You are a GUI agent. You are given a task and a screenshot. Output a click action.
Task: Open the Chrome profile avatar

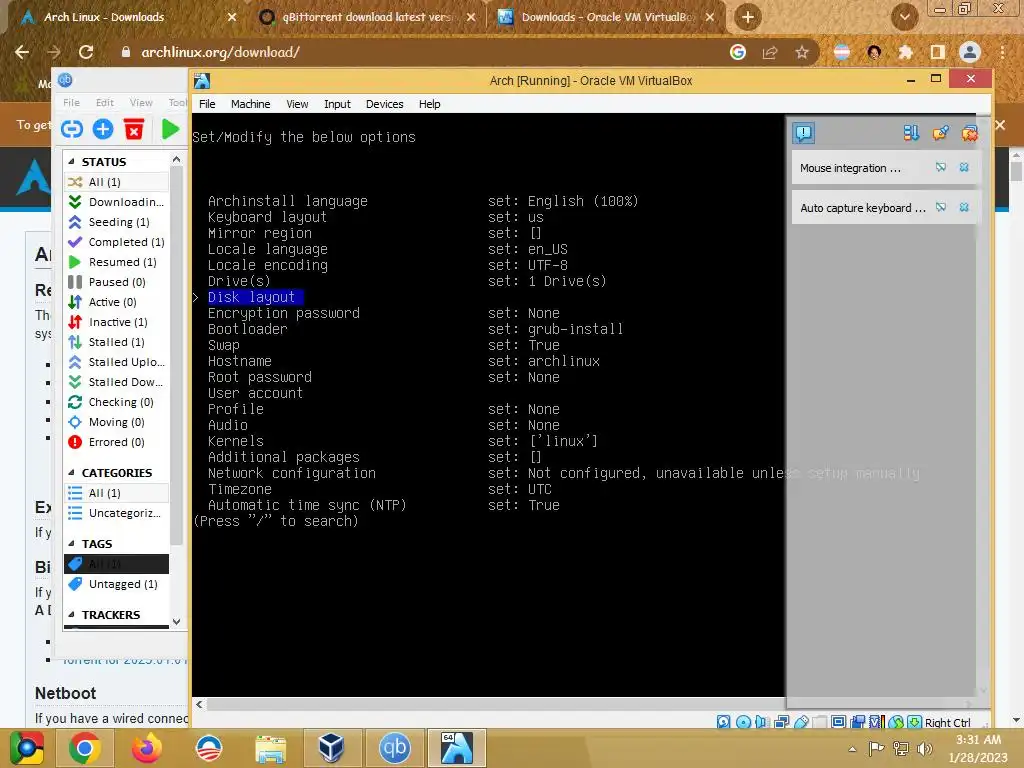[x=970, y=52]
